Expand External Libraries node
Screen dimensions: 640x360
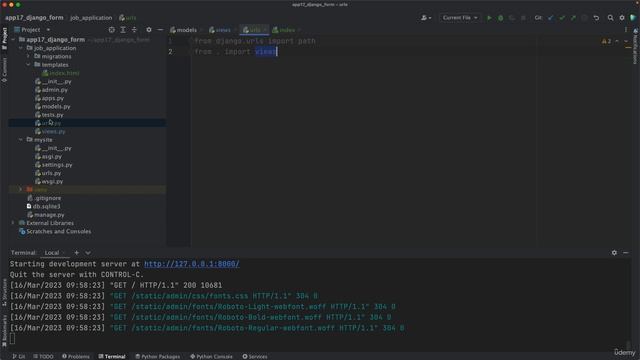point(13,223)
